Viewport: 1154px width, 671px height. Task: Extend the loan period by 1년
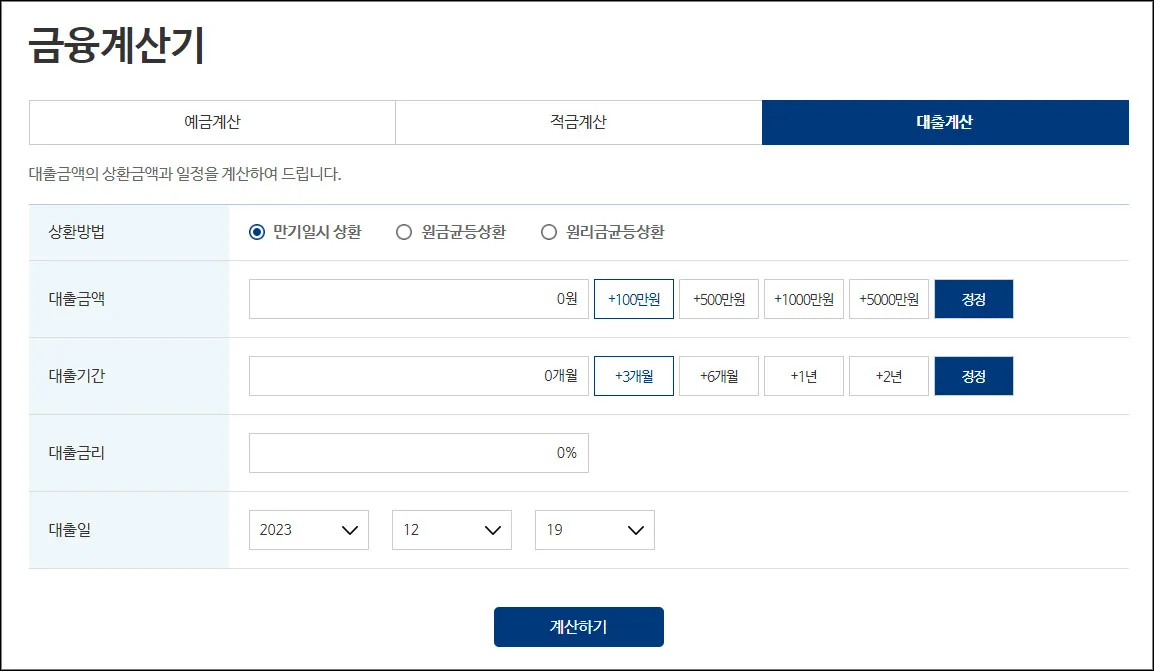803,375
